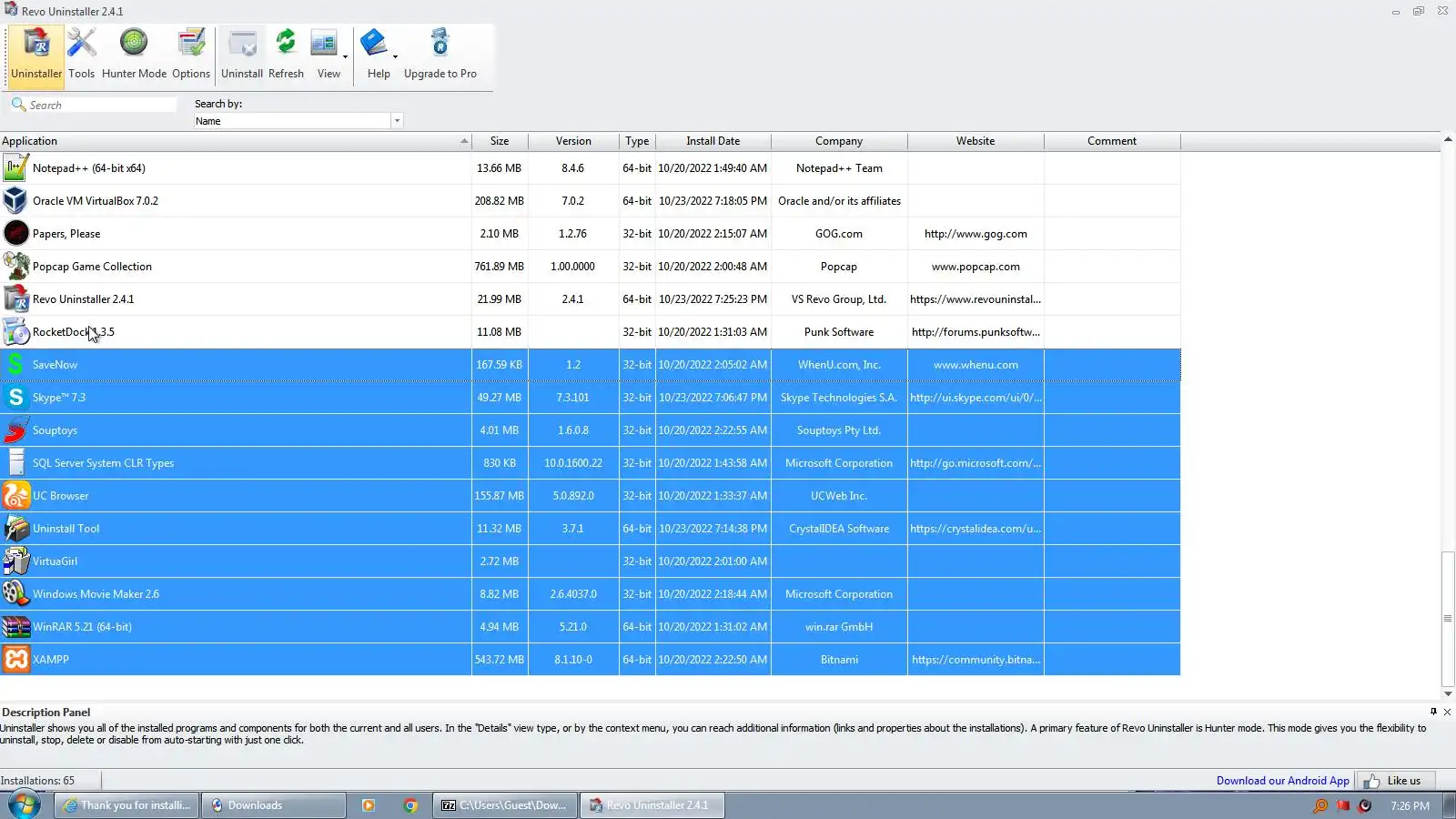This screenshot has width=1456, height=819.
Task: Select the Revo Uninstaller row icon
Action: point(15,299)
